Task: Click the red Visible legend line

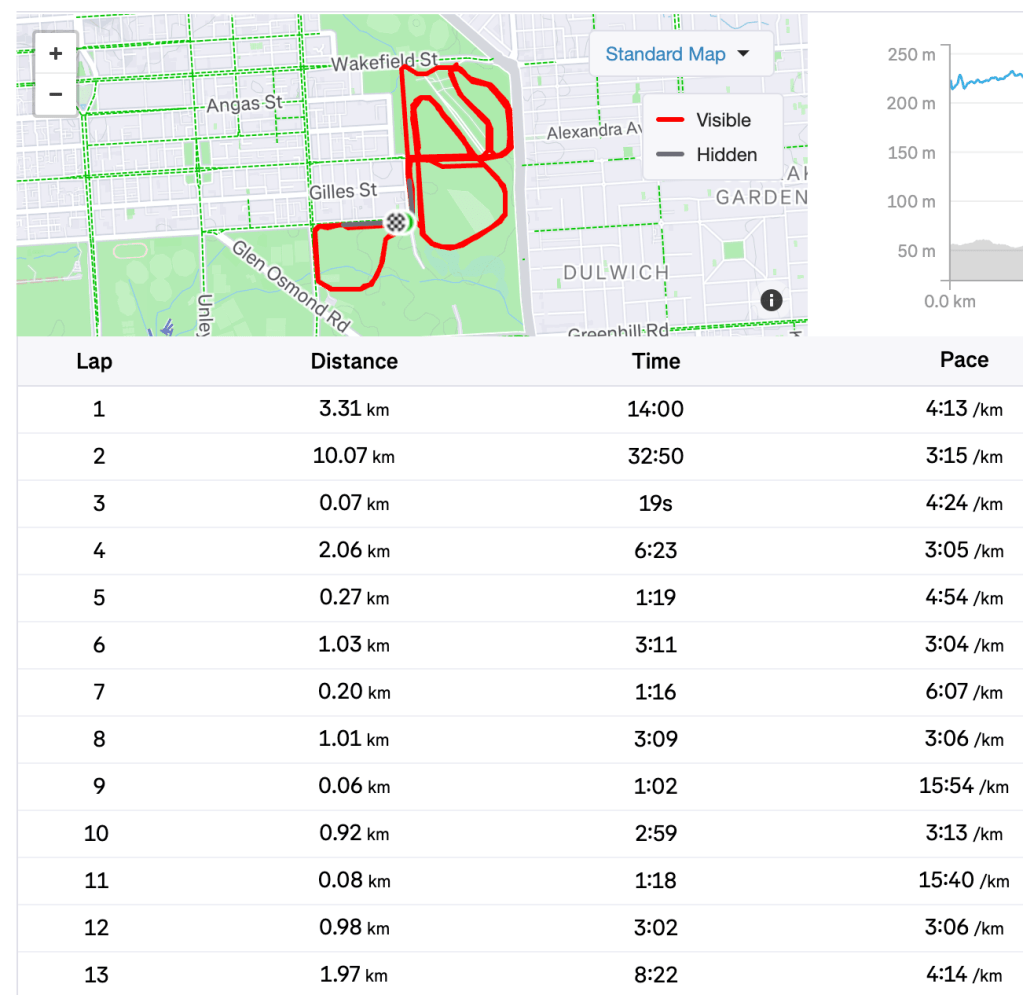Action: [670, 120]
